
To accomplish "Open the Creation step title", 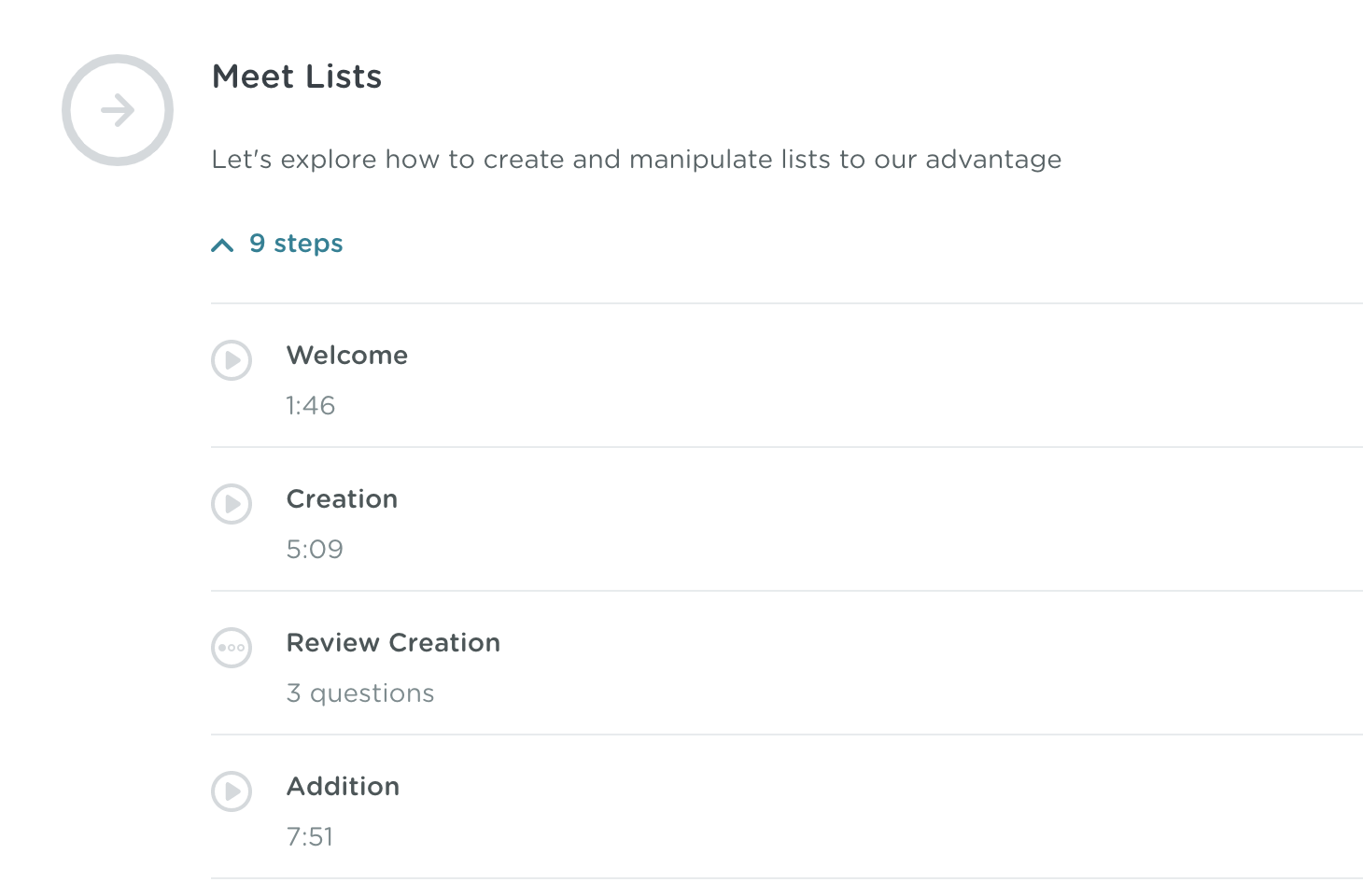I will 342,499.
